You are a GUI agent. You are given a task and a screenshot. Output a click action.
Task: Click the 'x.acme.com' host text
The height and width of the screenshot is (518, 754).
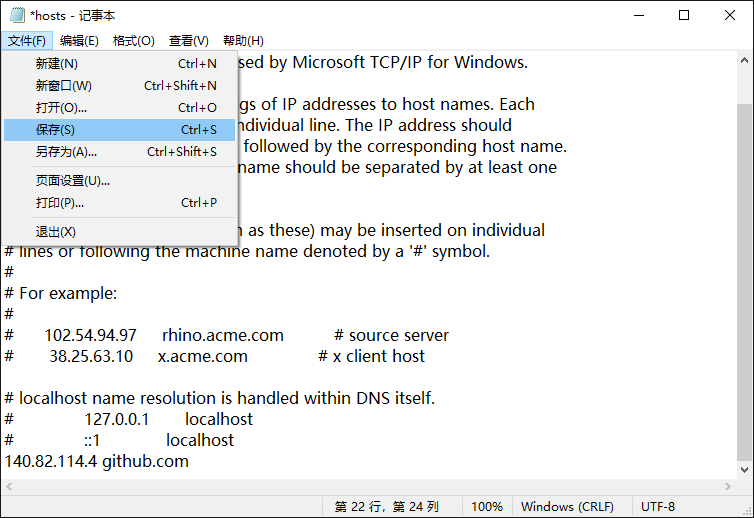click(202, 356)
